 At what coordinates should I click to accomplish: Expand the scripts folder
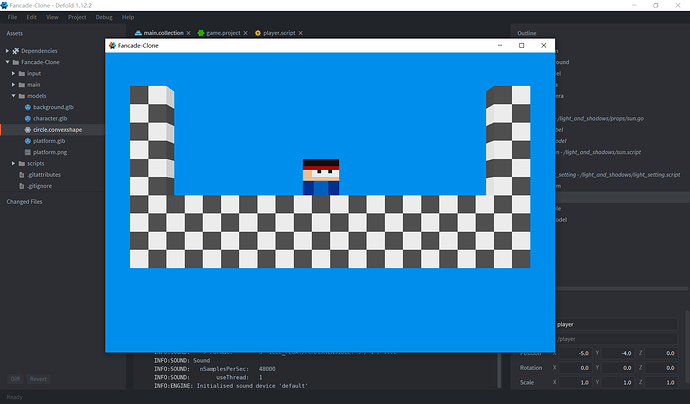coord(15,163)
